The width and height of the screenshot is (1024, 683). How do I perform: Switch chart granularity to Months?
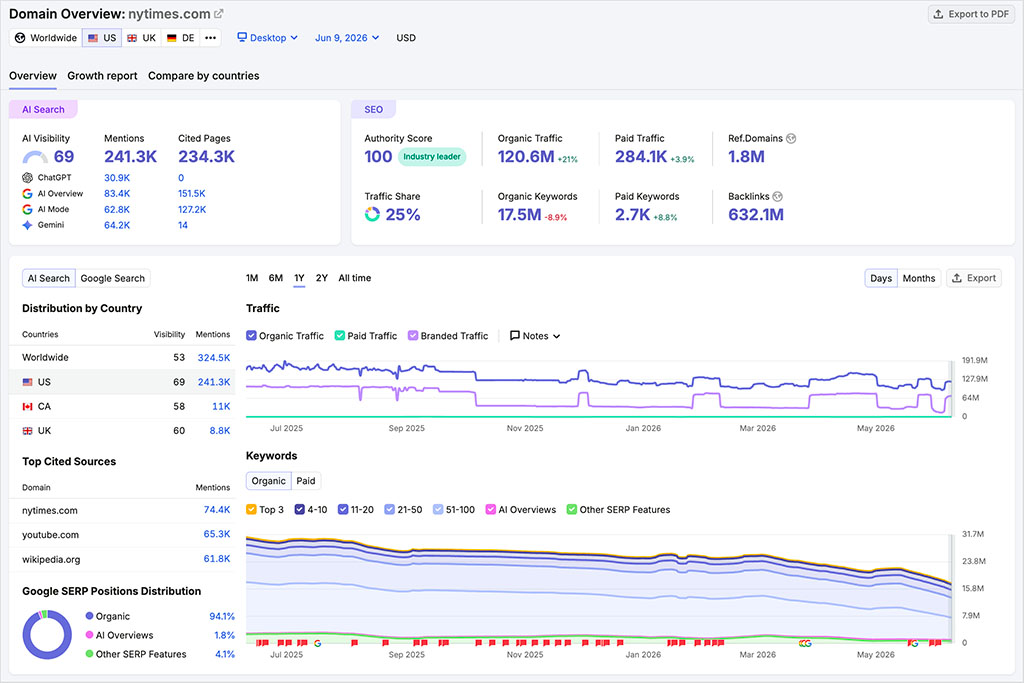coord(919,278)
